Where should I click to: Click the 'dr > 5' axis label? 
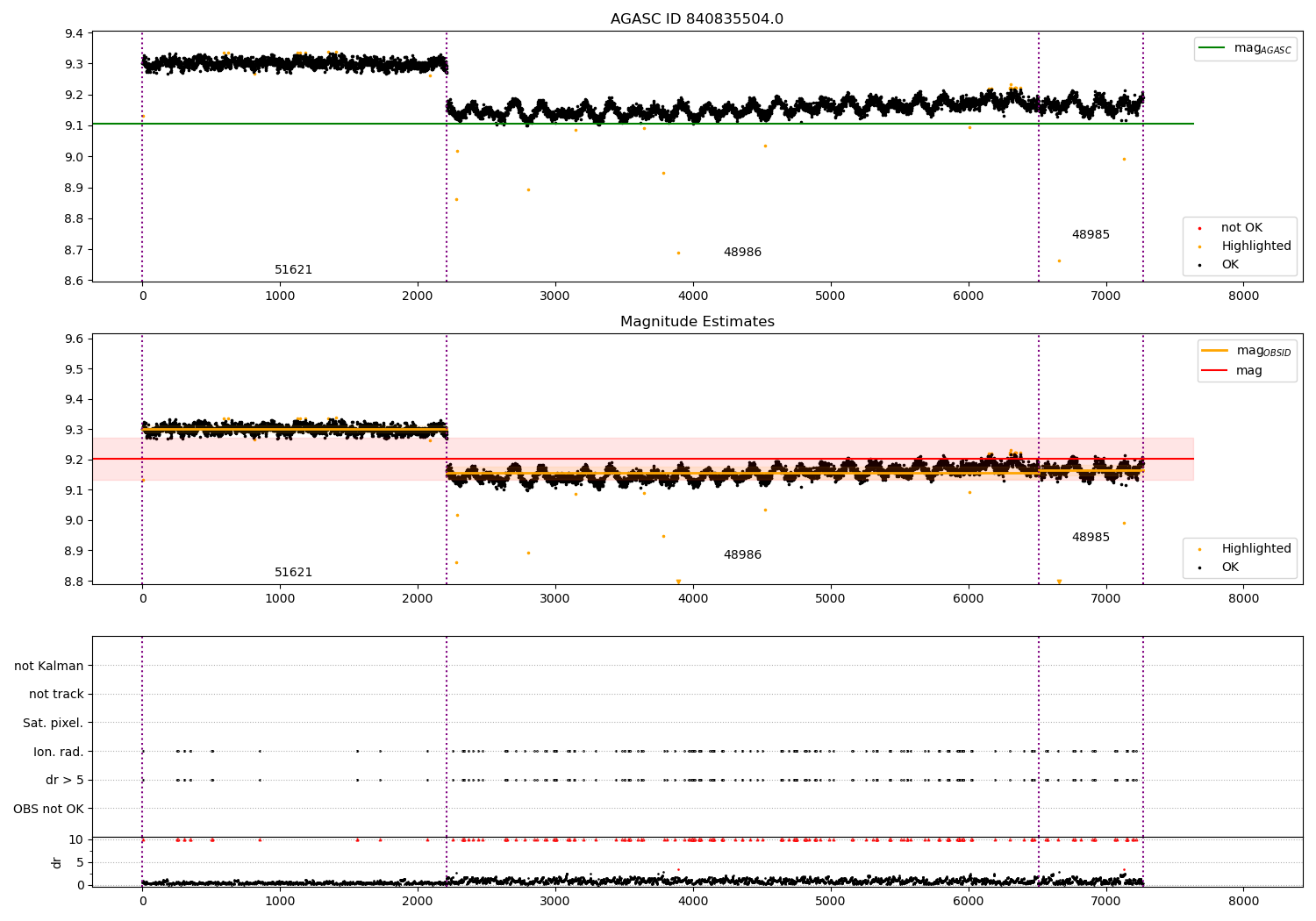tap(65, 781)
